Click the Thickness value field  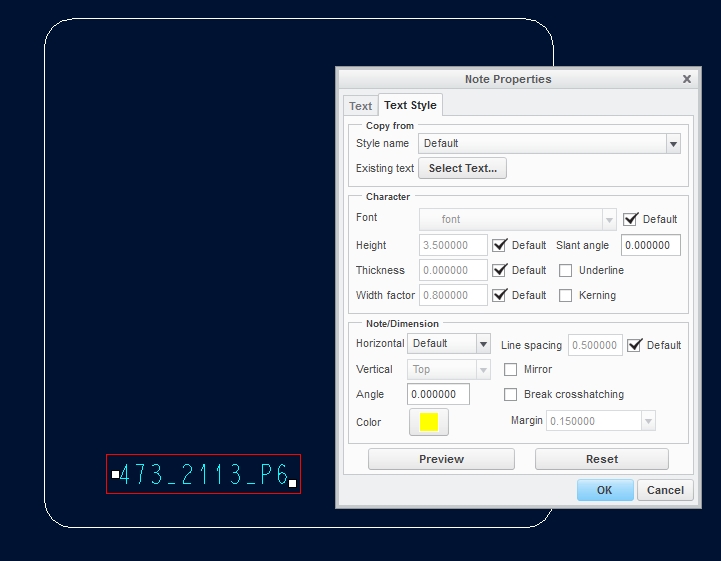point(453,270)
